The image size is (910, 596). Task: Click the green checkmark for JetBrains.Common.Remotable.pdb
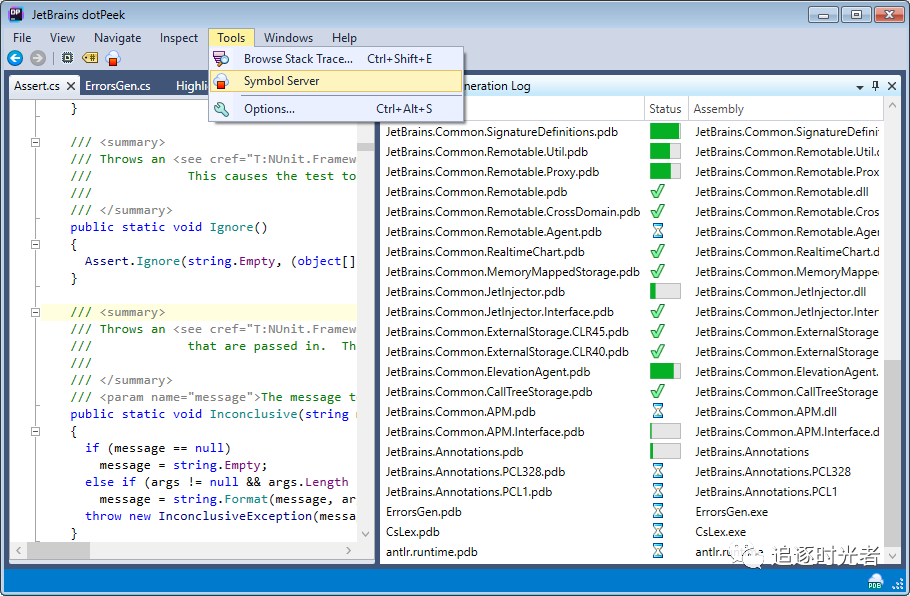pyautogui.click(x=657, y=192)
